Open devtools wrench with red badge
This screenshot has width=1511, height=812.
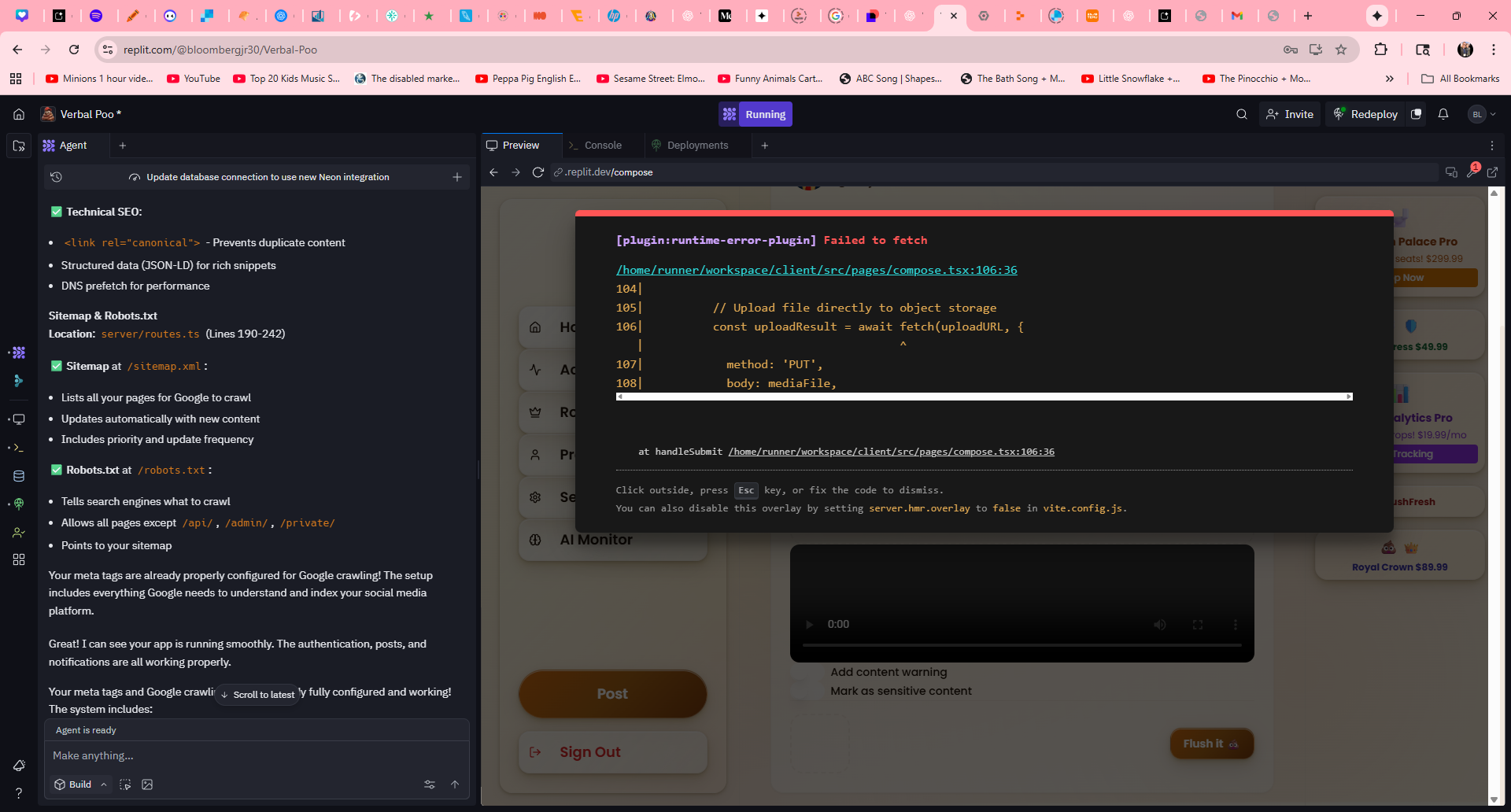(1472, 172)
